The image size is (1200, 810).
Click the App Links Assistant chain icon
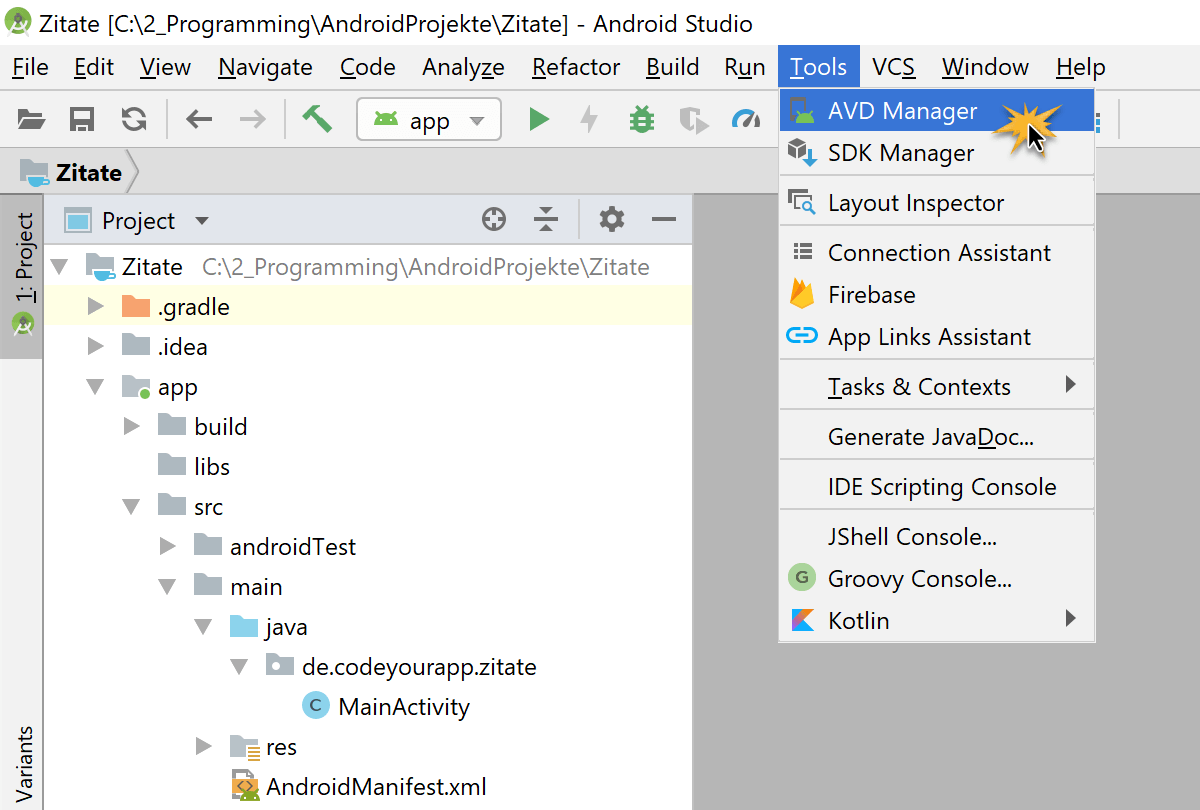pos(802,337)
